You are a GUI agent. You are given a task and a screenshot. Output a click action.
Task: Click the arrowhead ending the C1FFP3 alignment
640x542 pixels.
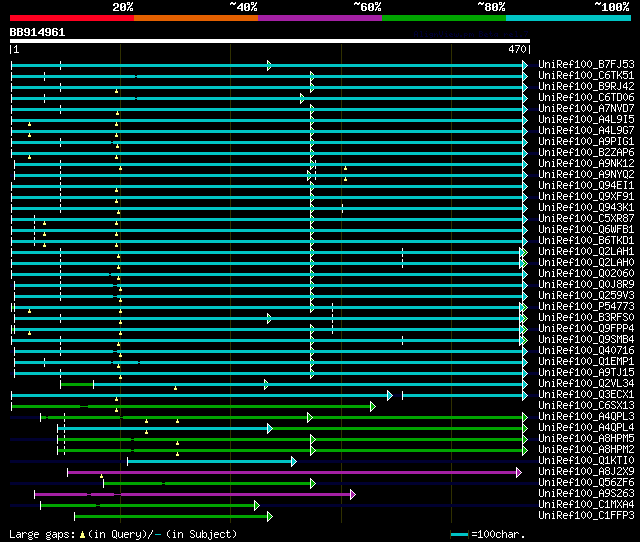(269, 517)
